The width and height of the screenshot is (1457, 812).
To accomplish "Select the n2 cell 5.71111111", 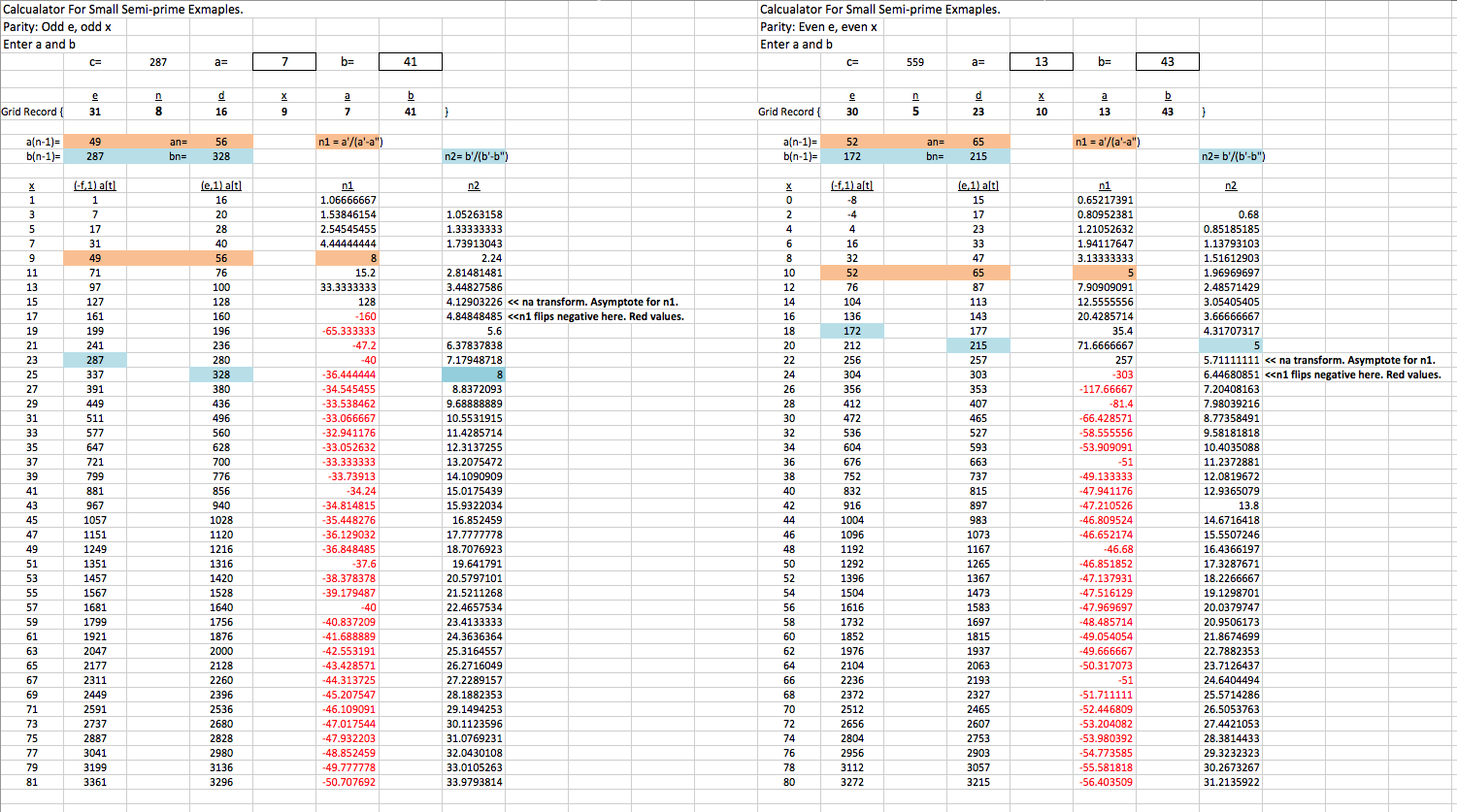I will (x=1231, y=360).
